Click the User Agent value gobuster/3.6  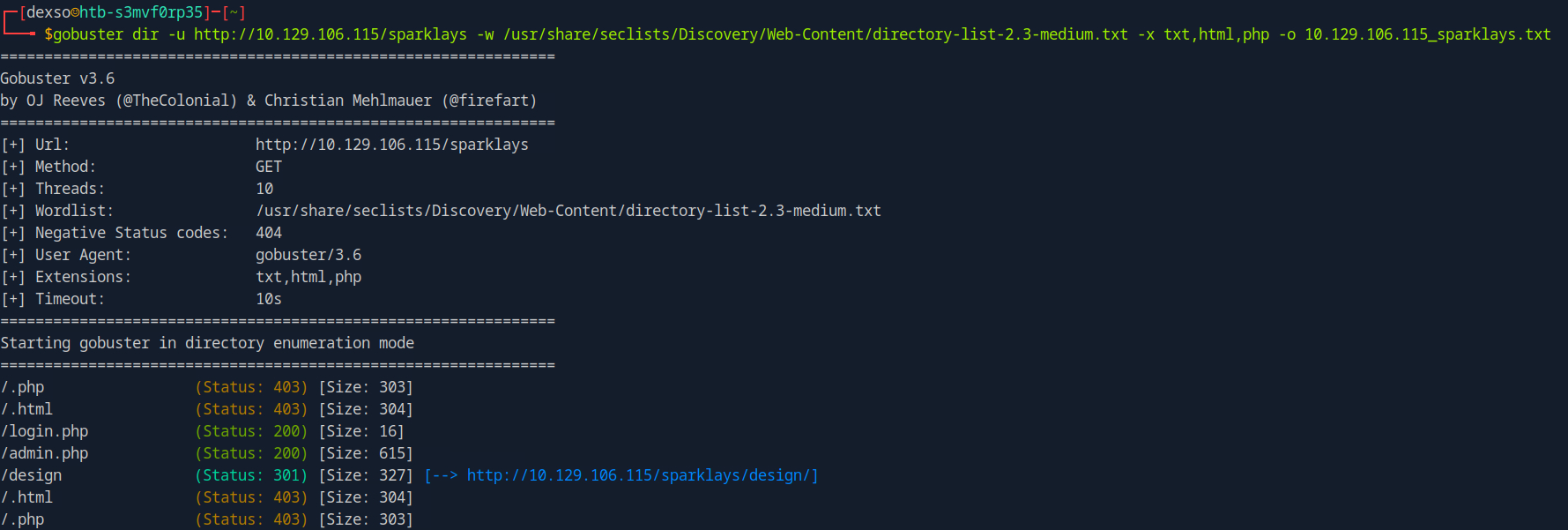308,255
